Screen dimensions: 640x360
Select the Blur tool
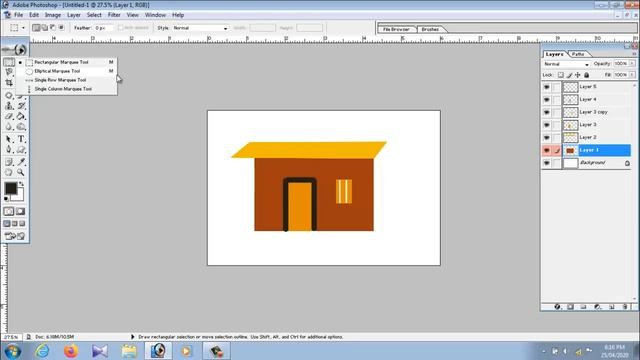(x=9, y=127)
